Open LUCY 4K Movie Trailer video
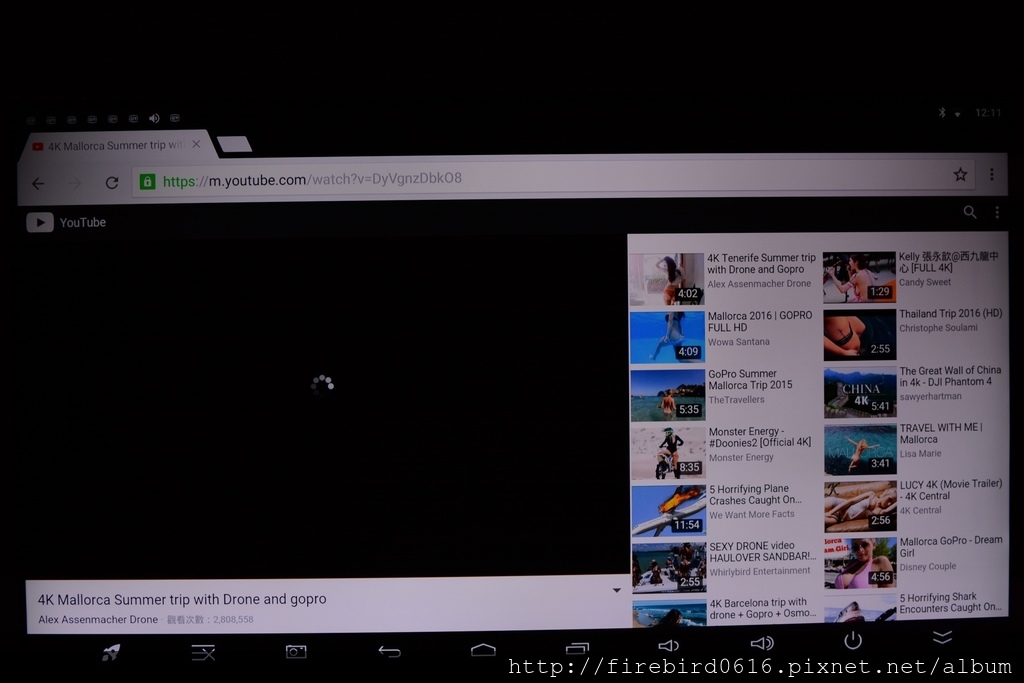The height and width of the screenshot is (683, 1024). coord(951,490)
